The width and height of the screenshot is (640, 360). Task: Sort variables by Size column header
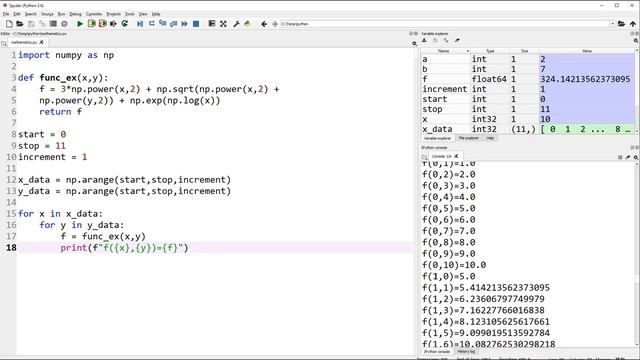pyautogui.click(x=524, y=51)
